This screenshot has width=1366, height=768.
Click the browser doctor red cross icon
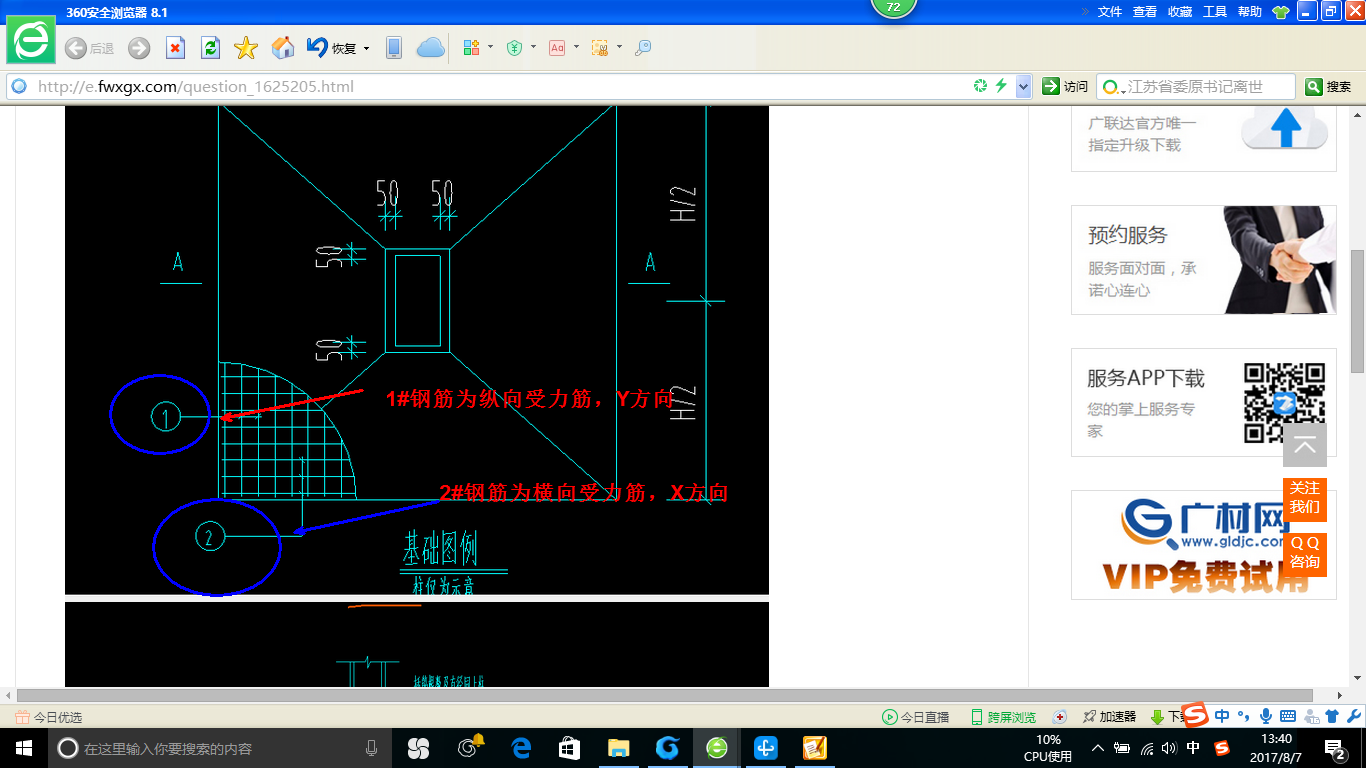tap(1060, 717)
